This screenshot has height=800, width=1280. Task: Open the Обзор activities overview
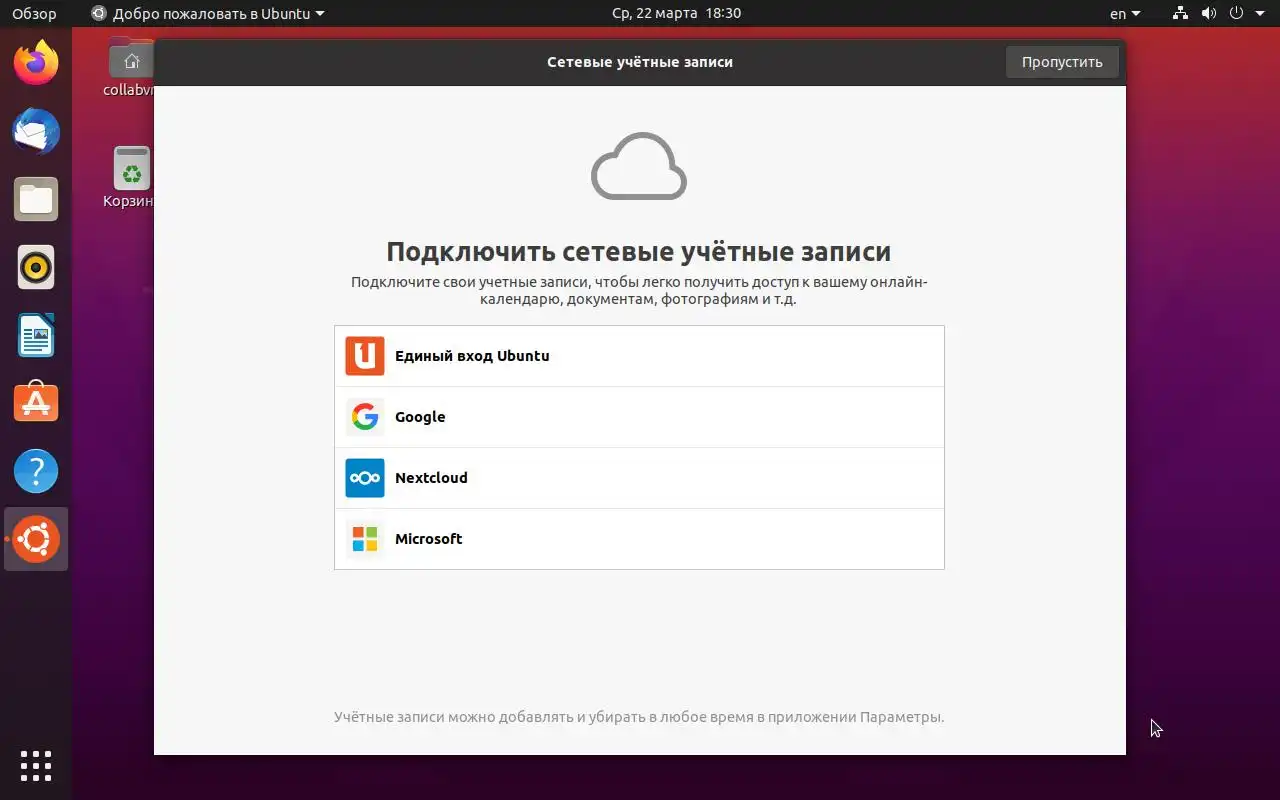point(34,14)
